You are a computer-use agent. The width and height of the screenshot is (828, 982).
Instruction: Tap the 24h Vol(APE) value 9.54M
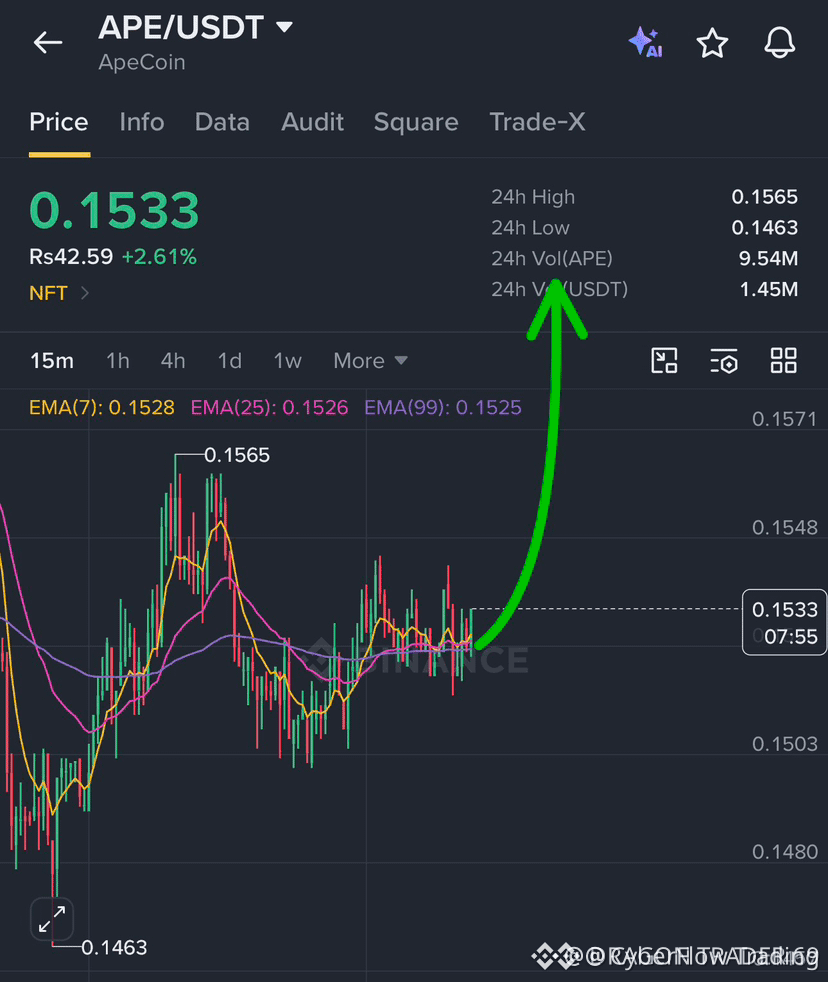tap(768, 259)
